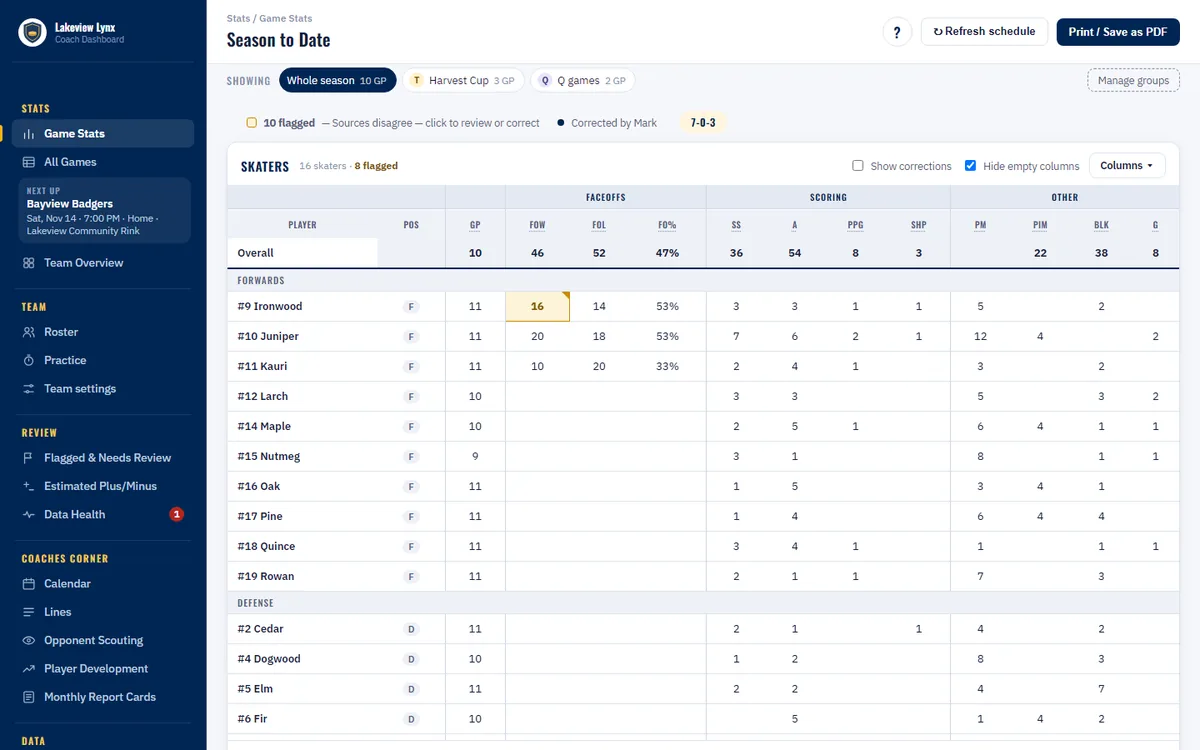Click Print / Save as PDF

[1118, 32]
